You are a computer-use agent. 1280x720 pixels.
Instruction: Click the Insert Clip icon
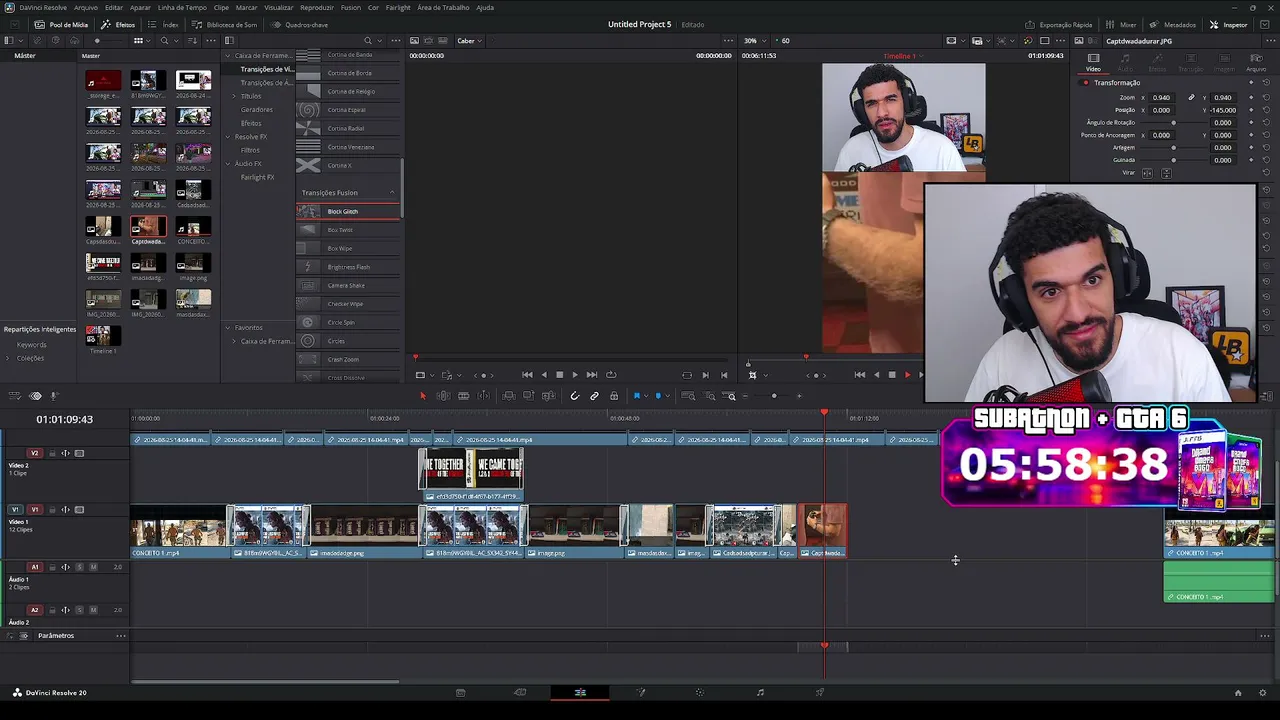509,396
